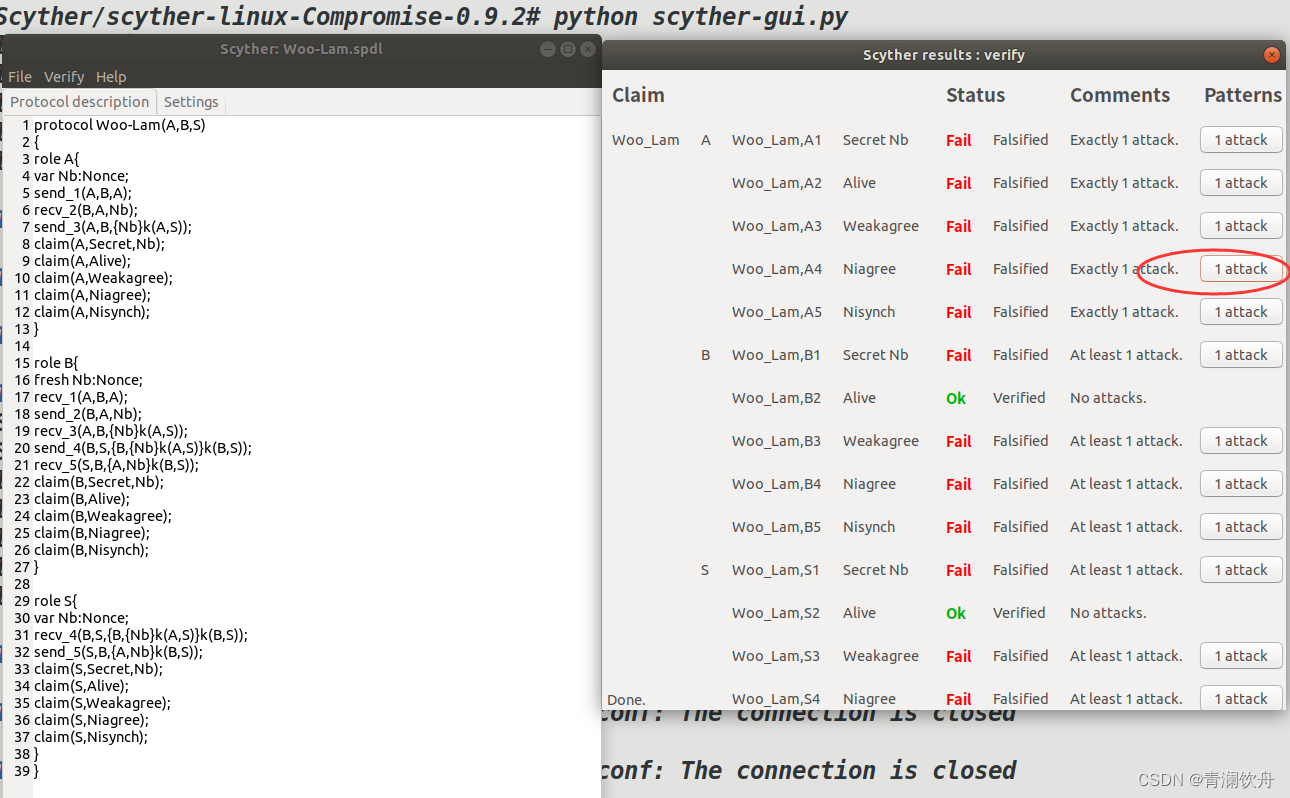Click the 'Comments' column header
This screenshot has height=798, width=1290.
click(x=1120, y=95)
